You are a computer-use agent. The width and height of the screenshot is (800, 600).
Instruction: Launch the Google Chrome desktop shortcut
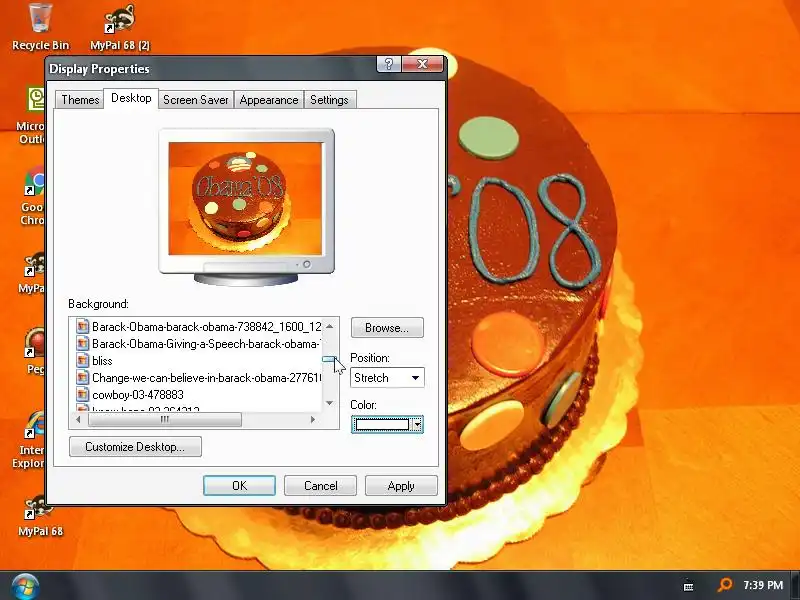click(x=34, y=196)
